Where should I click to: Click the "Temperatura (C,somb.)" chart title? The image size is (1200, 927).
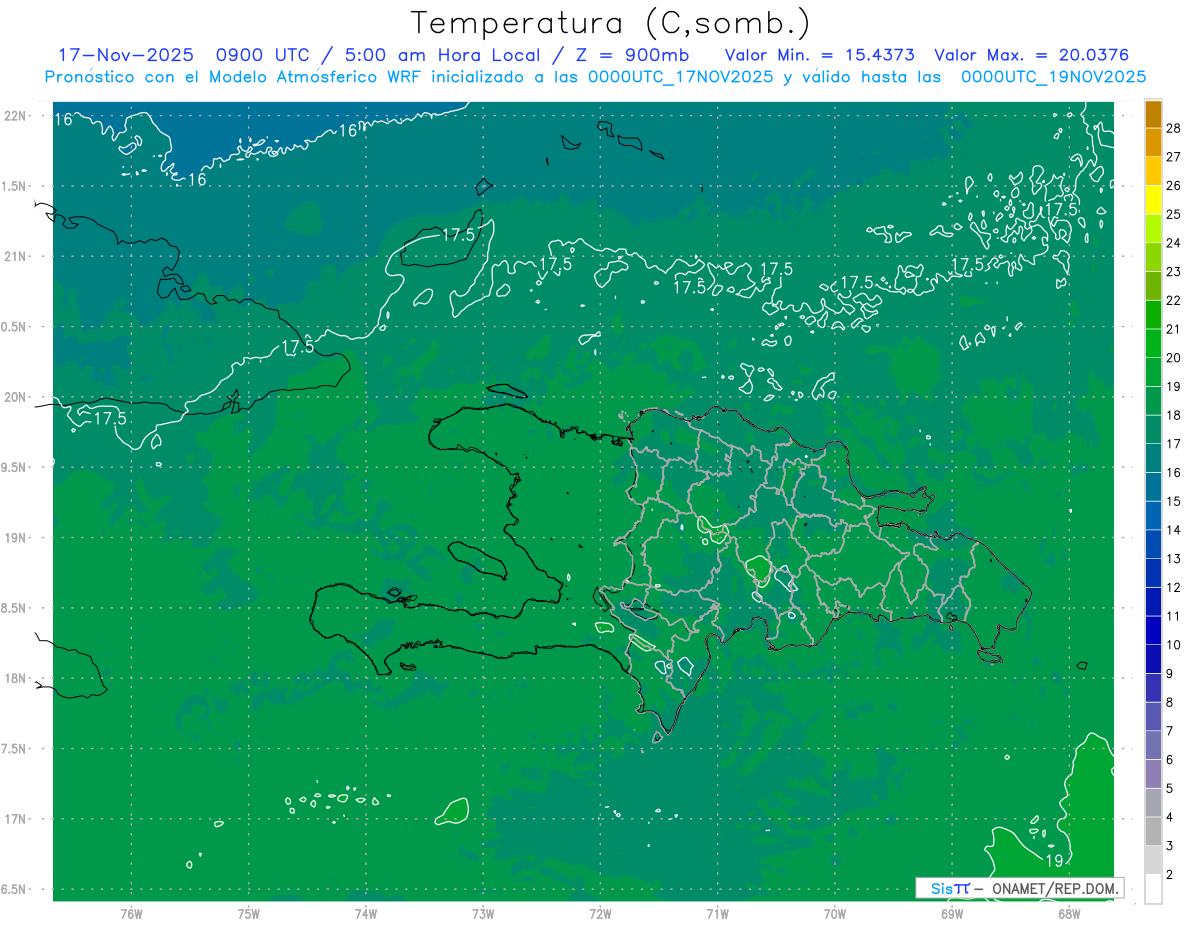point(611,23)
